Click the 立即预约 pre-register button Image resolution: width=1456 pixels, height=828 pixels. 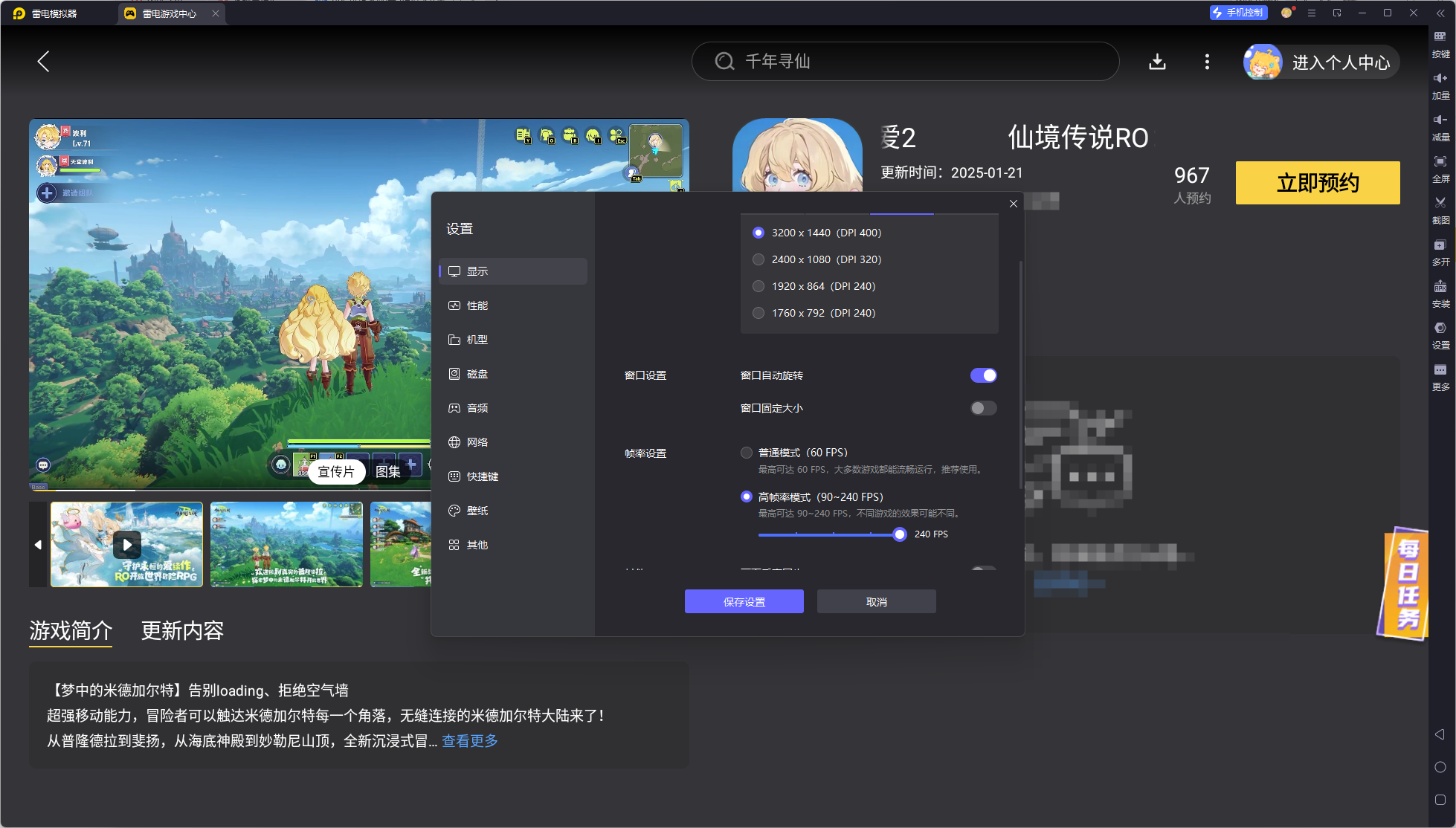click(1317, 183)
